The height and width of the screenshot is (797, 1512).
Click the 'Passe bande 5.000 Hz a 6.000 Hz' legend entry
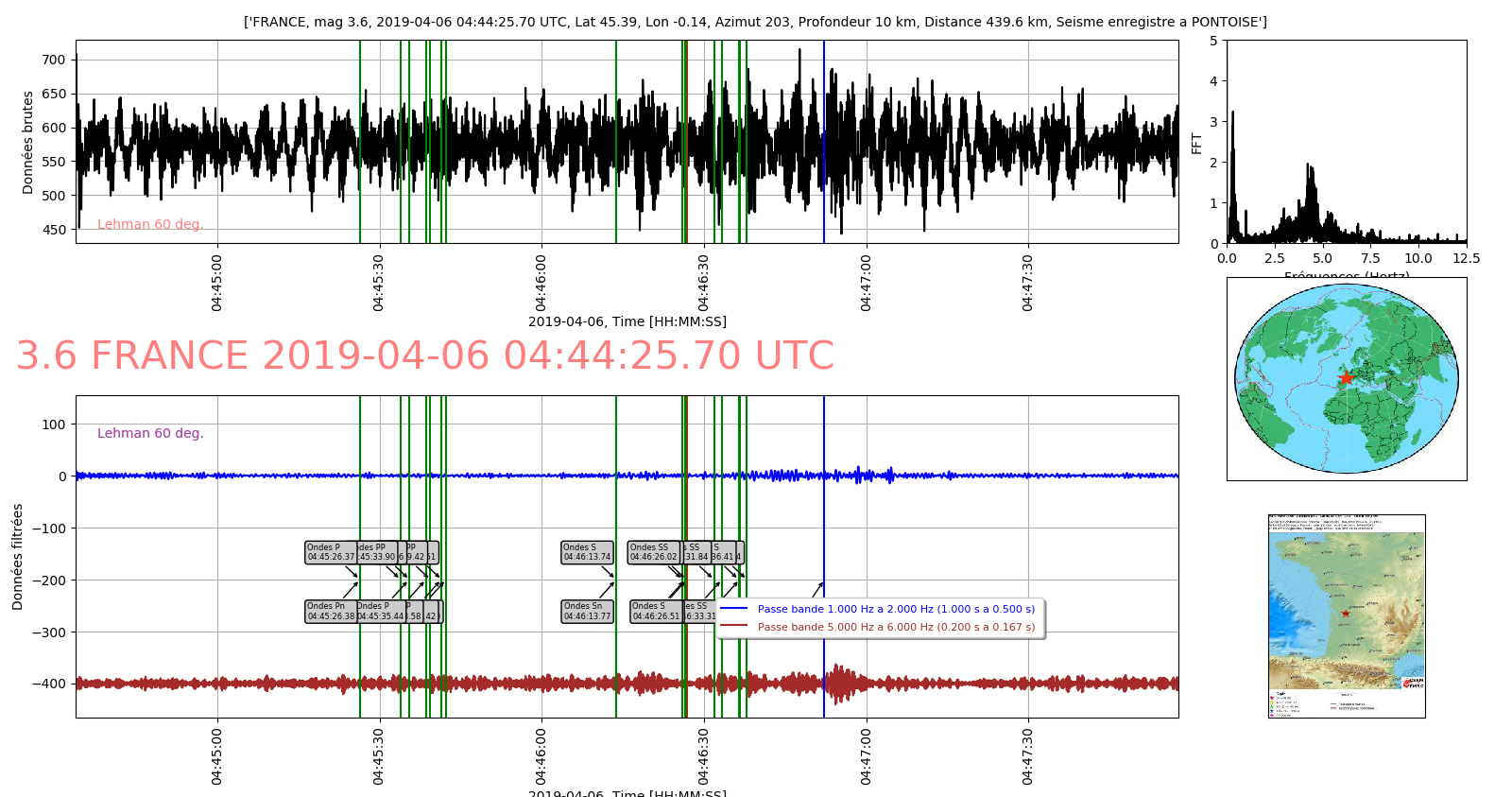896,627
